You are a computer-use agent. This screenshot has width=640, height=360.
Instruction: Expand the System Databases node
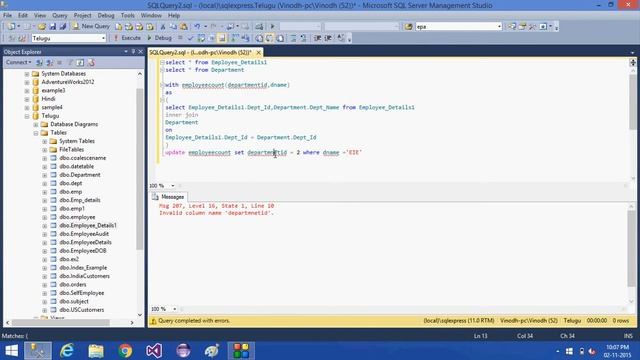[27, 74]
